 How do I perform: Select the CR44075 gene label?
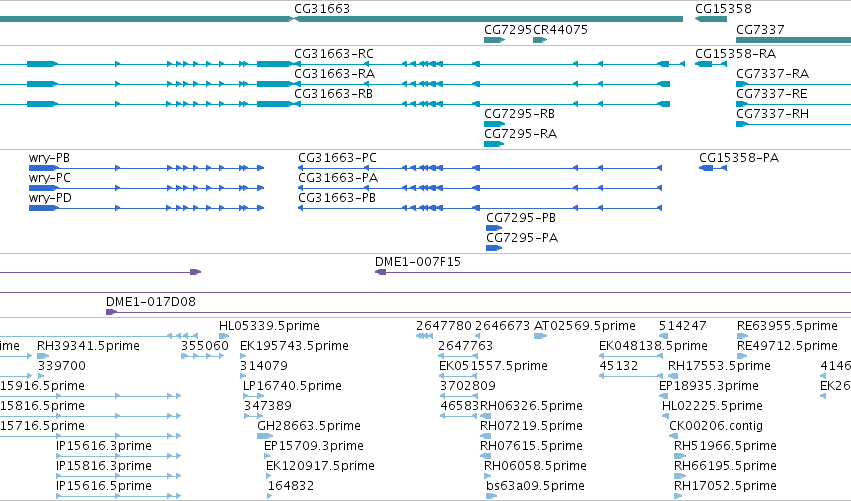point(560,30)
